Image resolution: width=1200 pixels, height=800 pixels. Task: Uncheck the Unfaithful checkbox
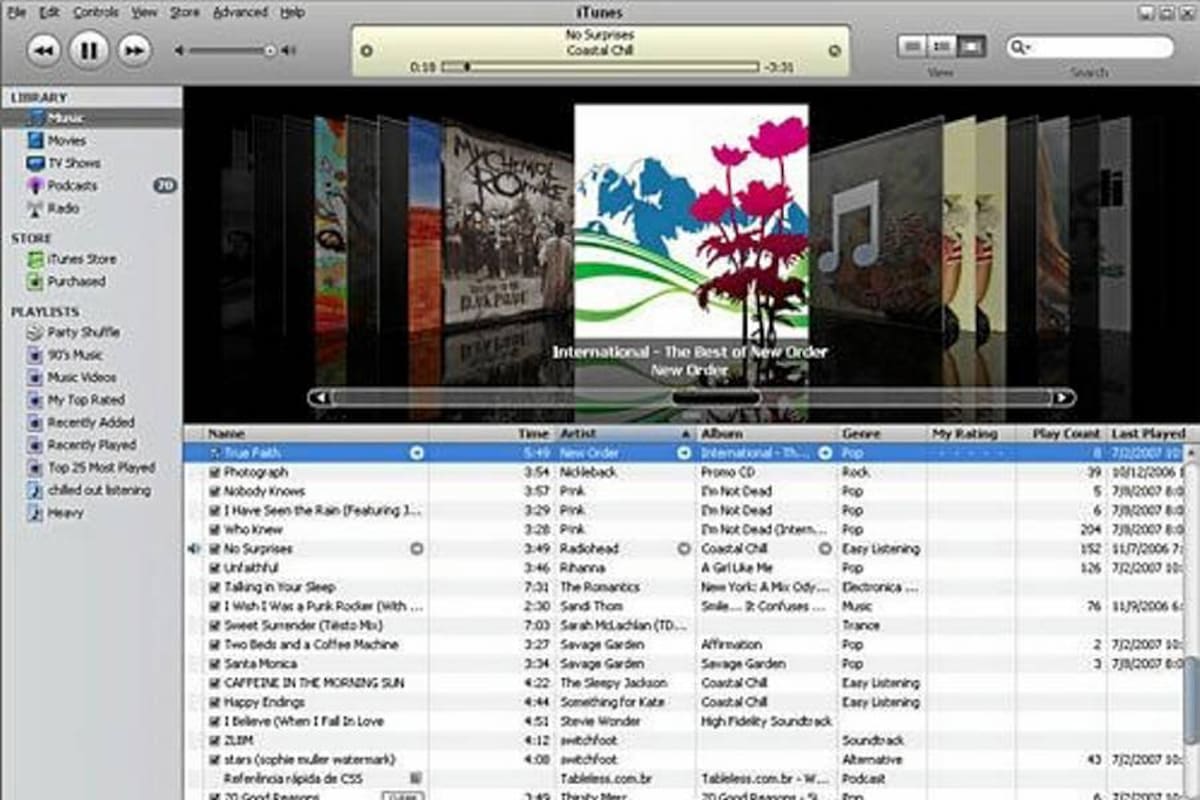pyautogui.click(x=214, y=568)
